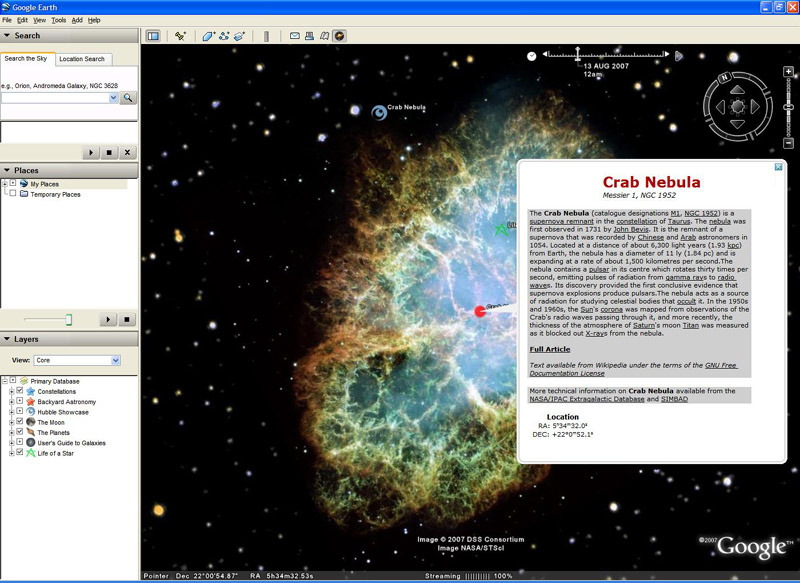Click the Add Placemark pin icon
Screen dimensions: 800x583
click(181, 36)
